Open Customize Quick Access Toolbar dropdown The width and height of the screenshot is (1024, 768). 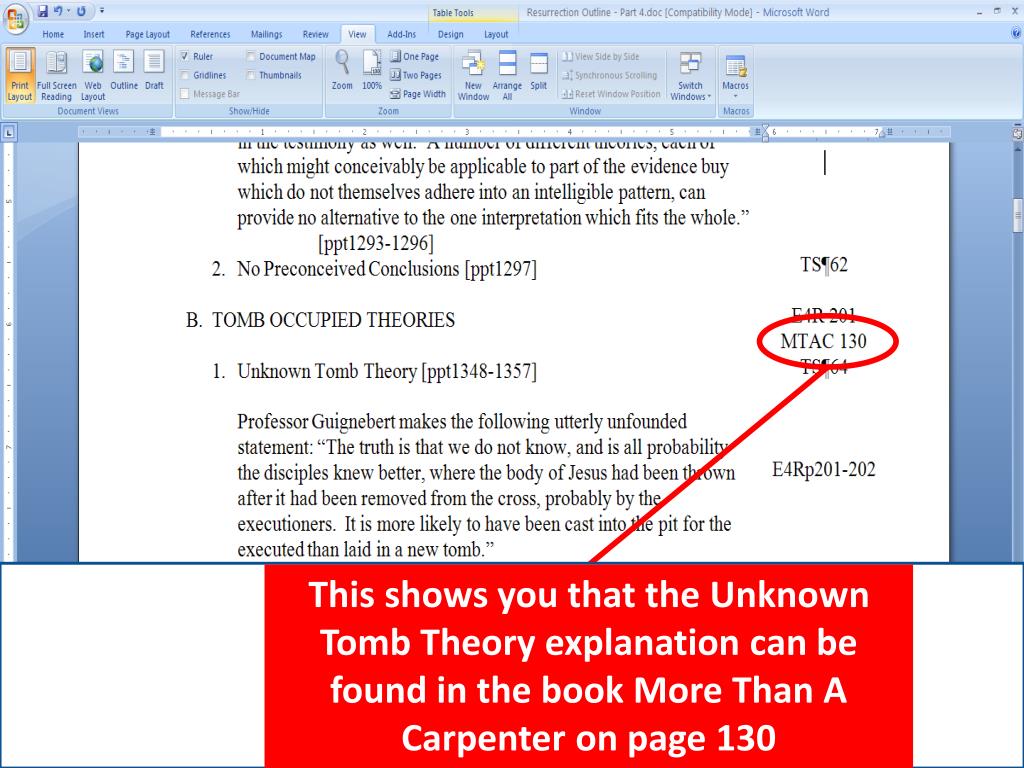click(102, 11)
